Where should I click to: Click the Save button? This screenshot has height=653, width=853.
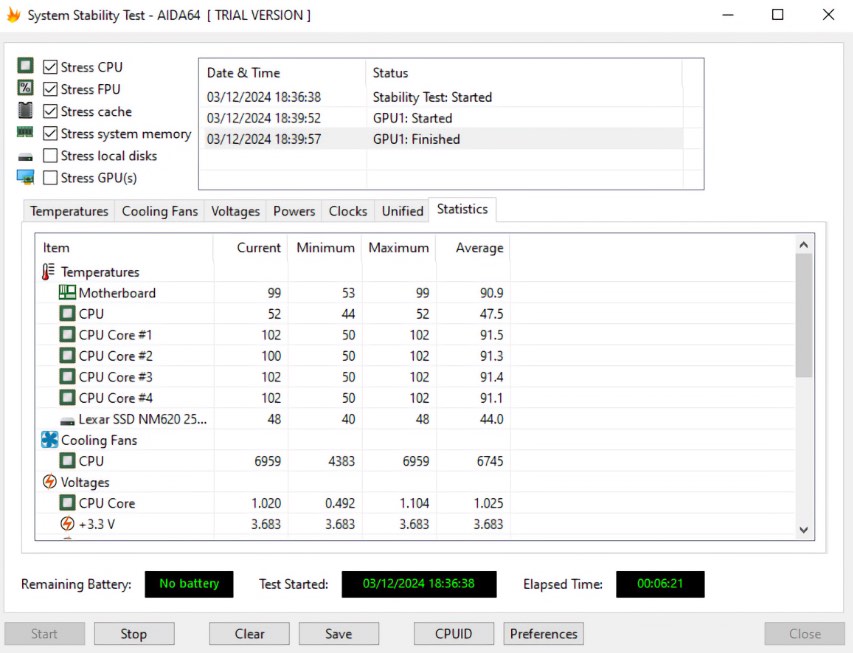(x=338, y=634)
